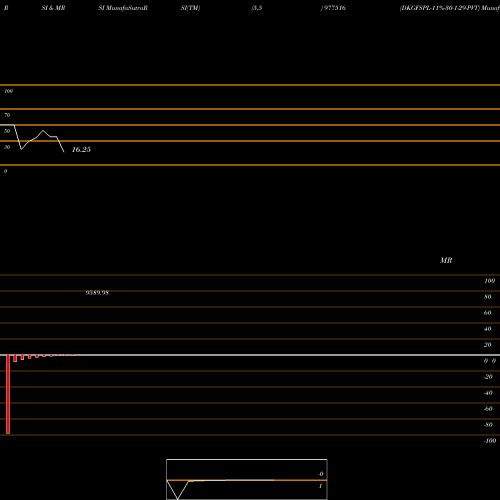Image resolution: width=500 pixels, height=500 pixels.
Task: Click the MR panel title label
Action: point(446,260)
